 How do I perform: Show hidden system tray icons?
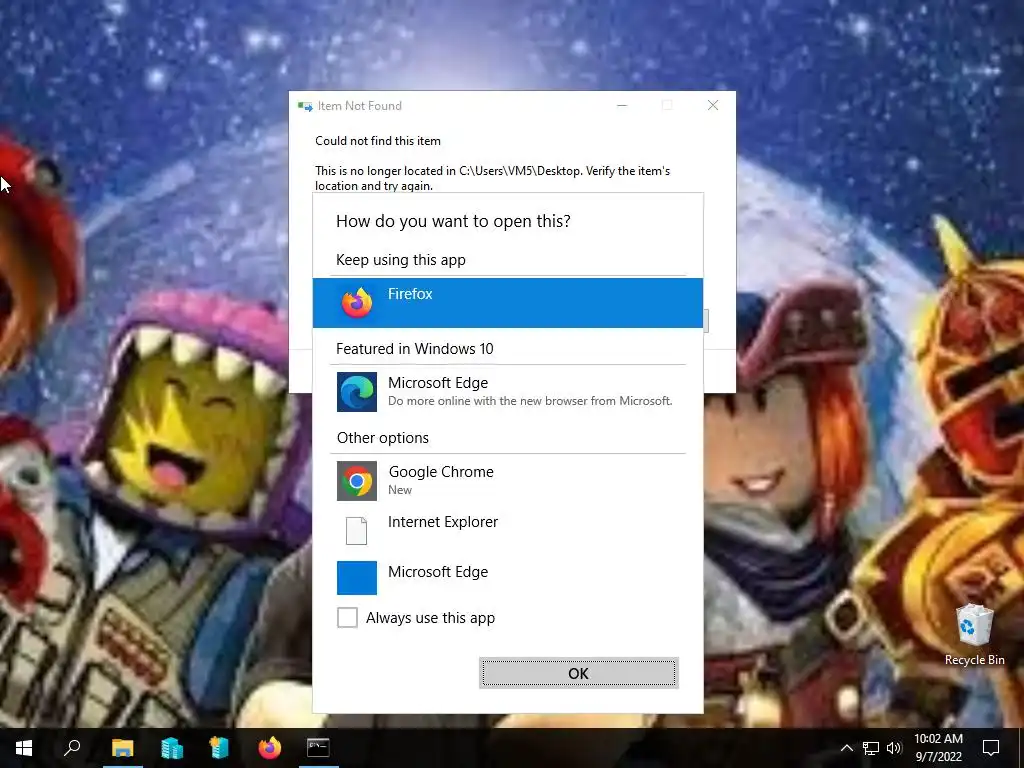pyautogui.click(x=846, y=748)
